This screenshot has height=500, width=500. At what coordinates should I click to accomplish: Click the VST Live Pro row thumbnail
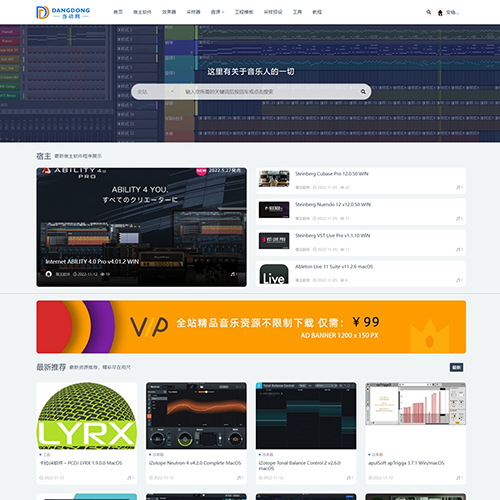tap(274, 241)
